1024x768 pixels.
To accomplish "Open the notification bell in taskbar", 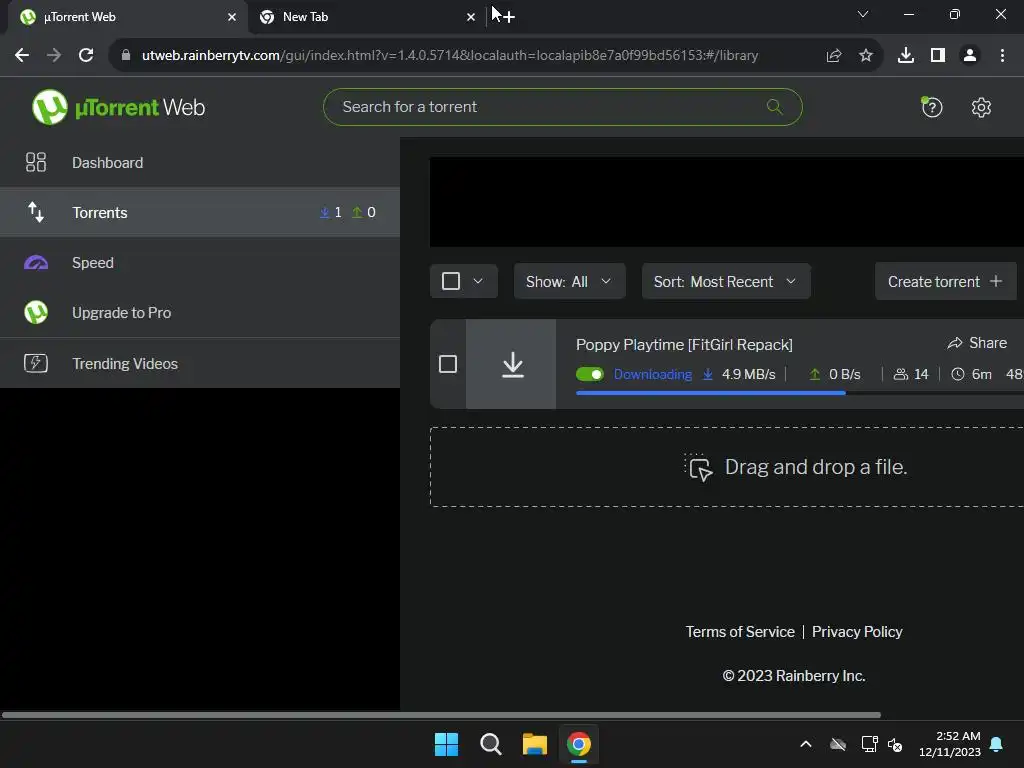I will [x=997, y=744].
